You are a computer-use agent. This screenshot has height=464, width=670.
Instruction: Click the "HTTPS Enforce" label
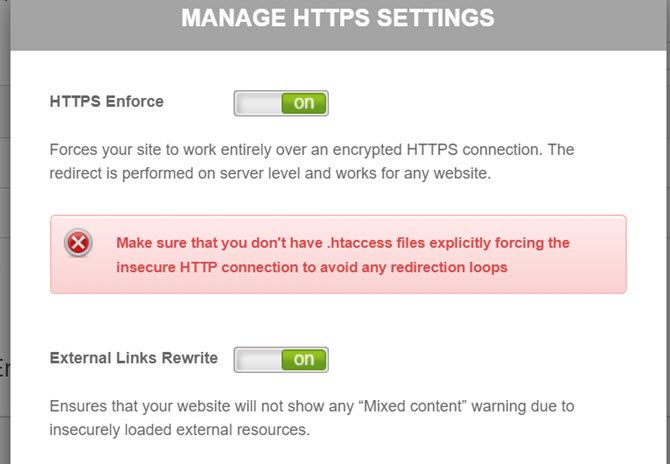pyautogui.click(x=106, y=101)
